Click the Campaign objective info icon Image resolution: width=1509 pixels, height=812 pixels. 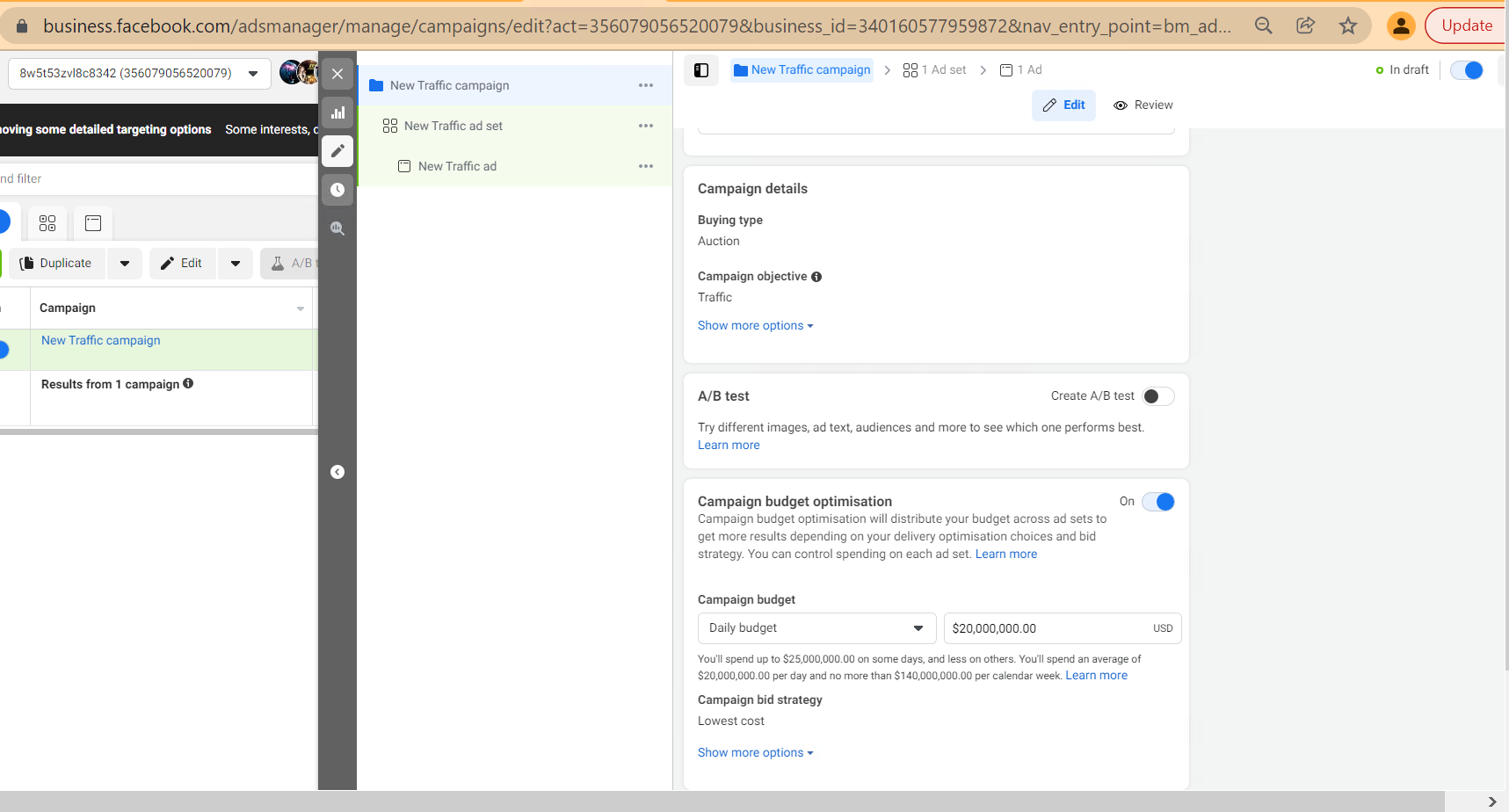click(816, 277)
